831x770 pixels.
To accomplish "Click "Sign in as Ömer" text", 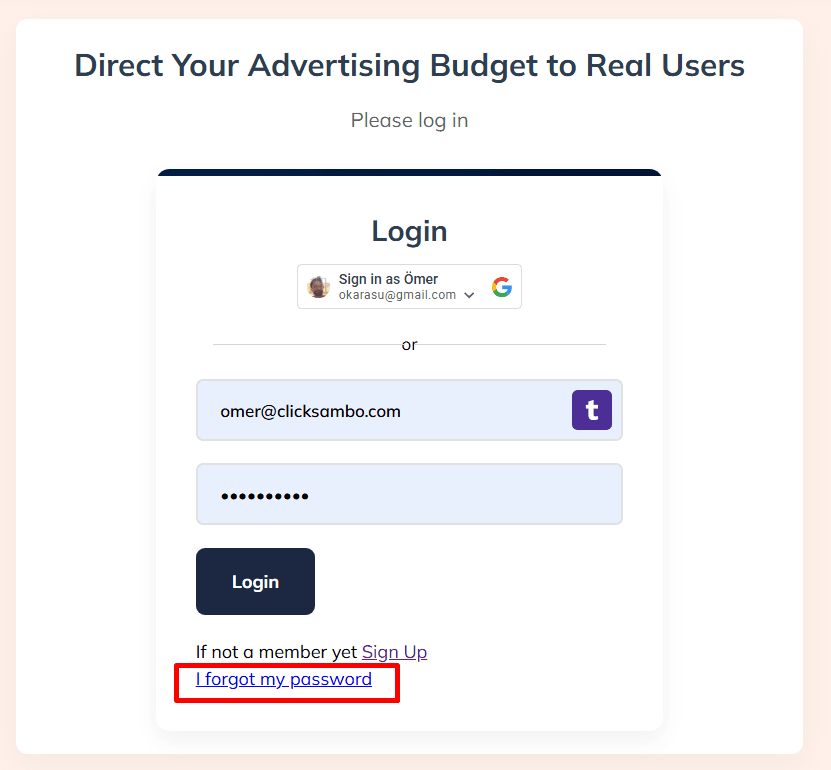I will (x=388, y=279).
